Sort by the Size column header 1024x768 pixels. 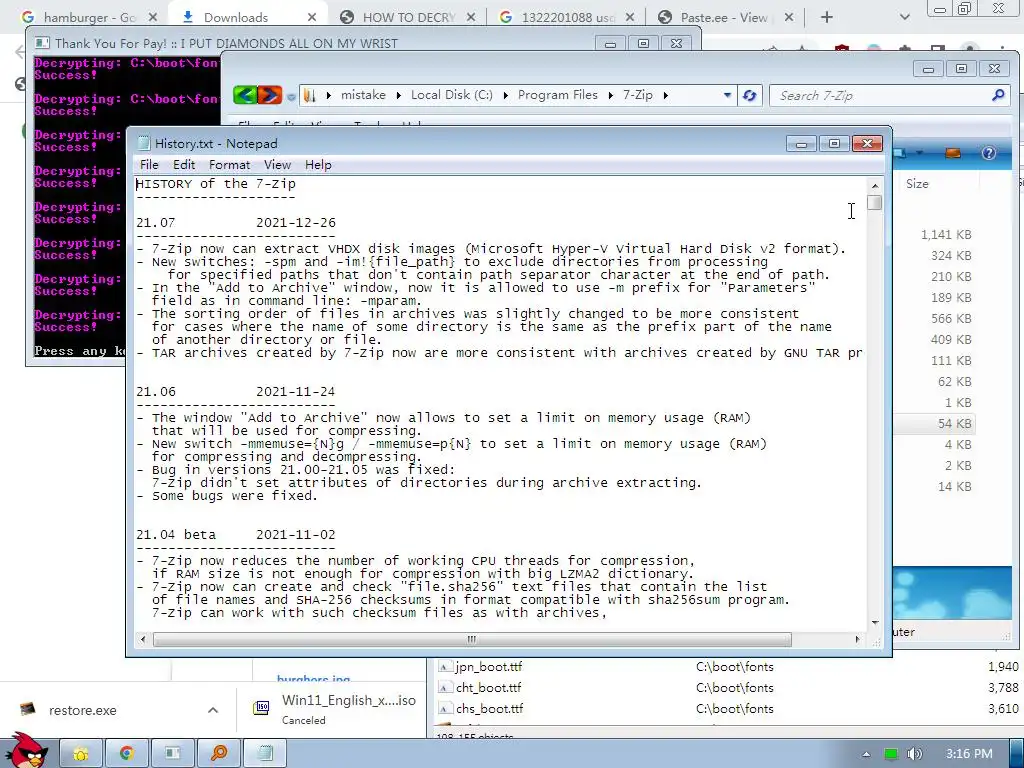point(917,184)
